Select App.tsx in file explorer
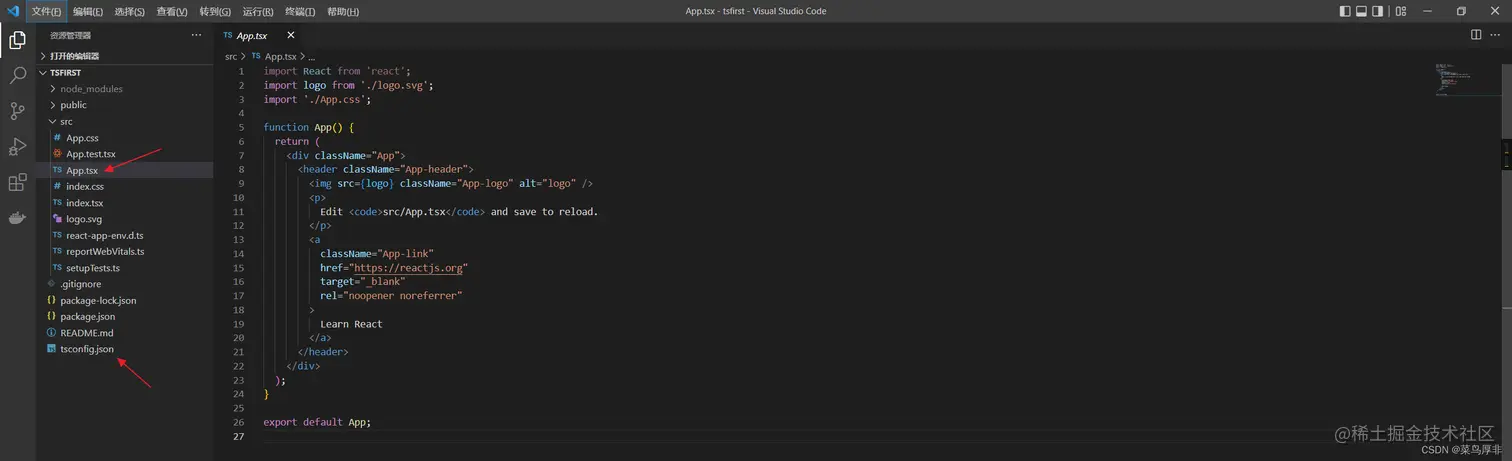Viewport: 1512px width, 461px height. [x=125, y=170]
